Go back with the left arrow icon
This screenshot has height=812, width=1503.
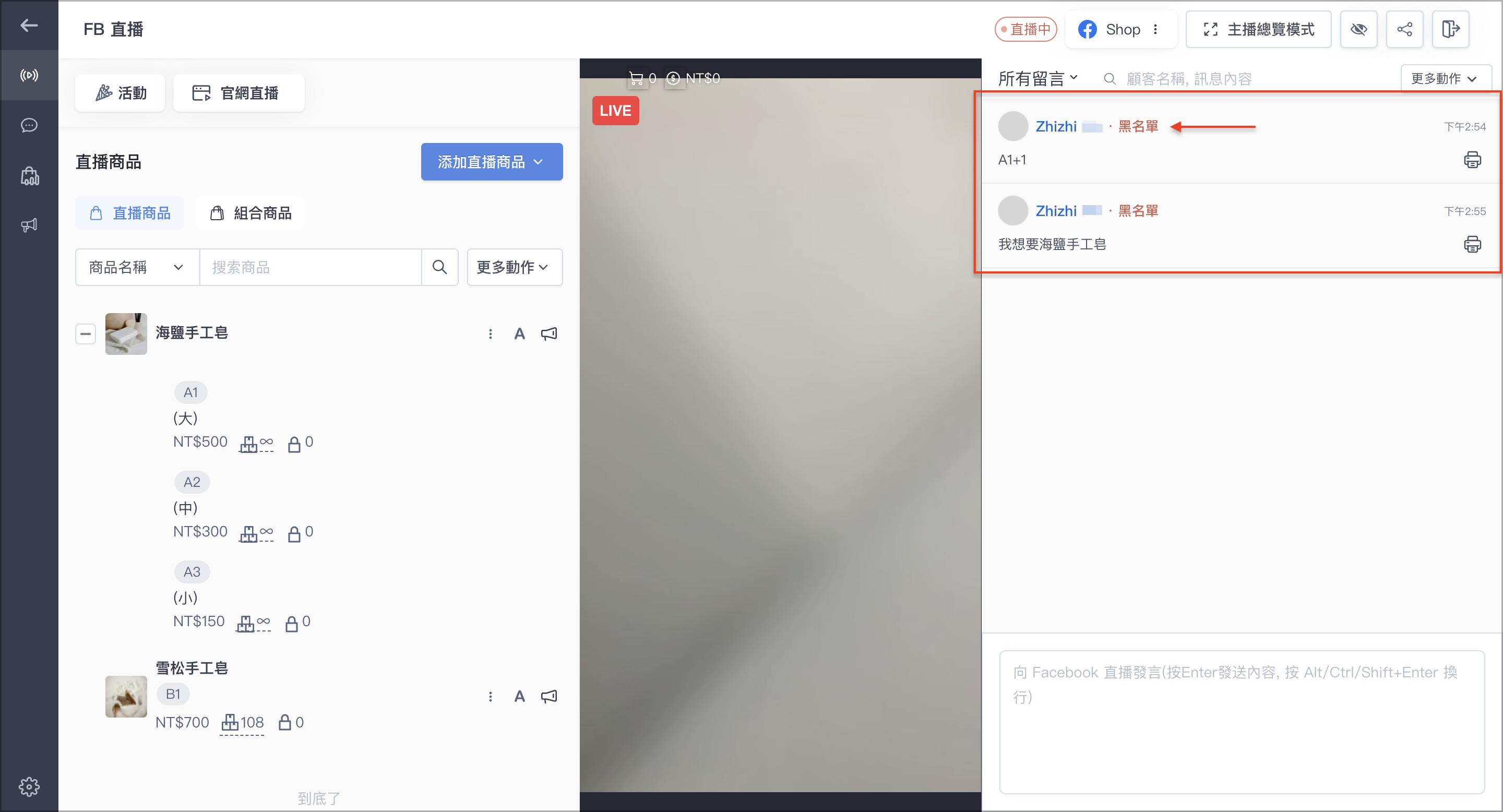click(29, 25)
